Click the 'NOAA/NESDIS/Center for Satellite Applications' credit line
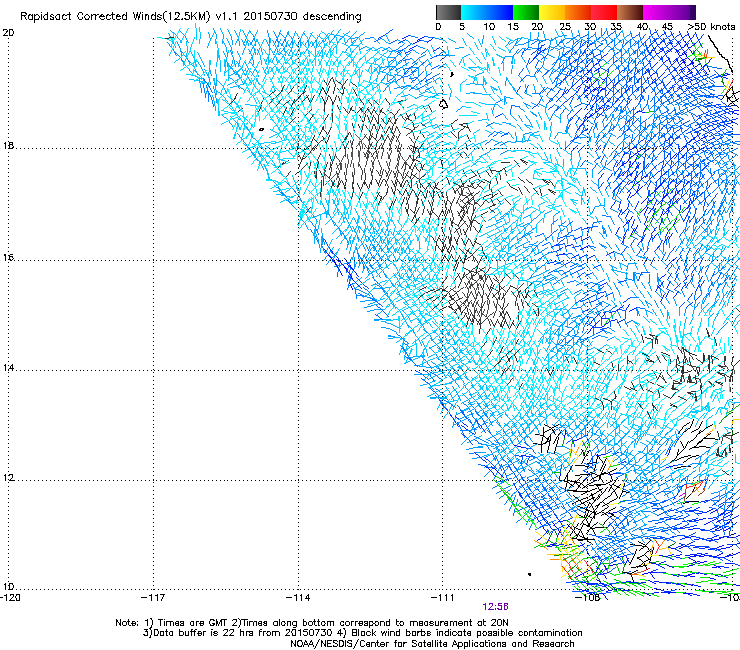This screenshot has height=650, width=740. pyautogui.click(x=432, y=644)
